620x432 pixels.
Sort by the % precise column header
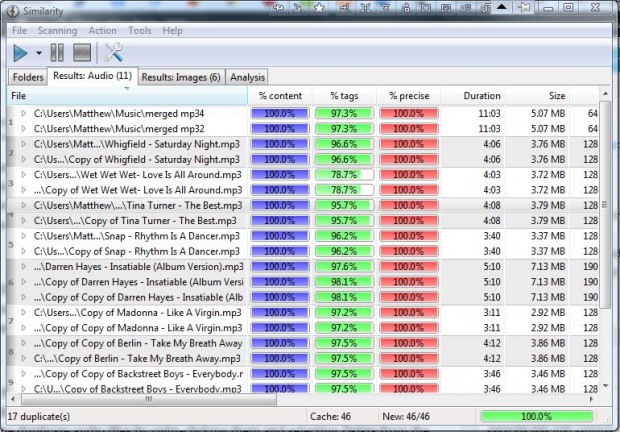point(408,96)
